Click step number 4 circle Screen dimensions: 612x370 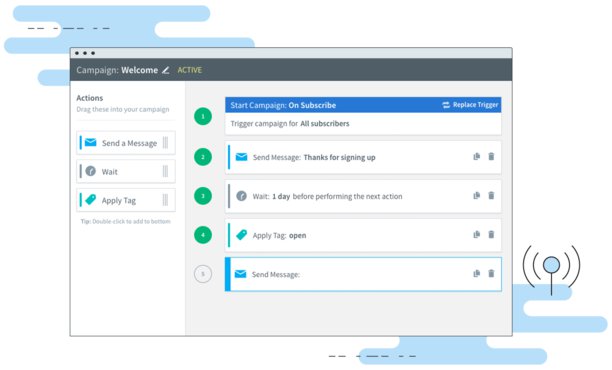click(x=203, y=235)
